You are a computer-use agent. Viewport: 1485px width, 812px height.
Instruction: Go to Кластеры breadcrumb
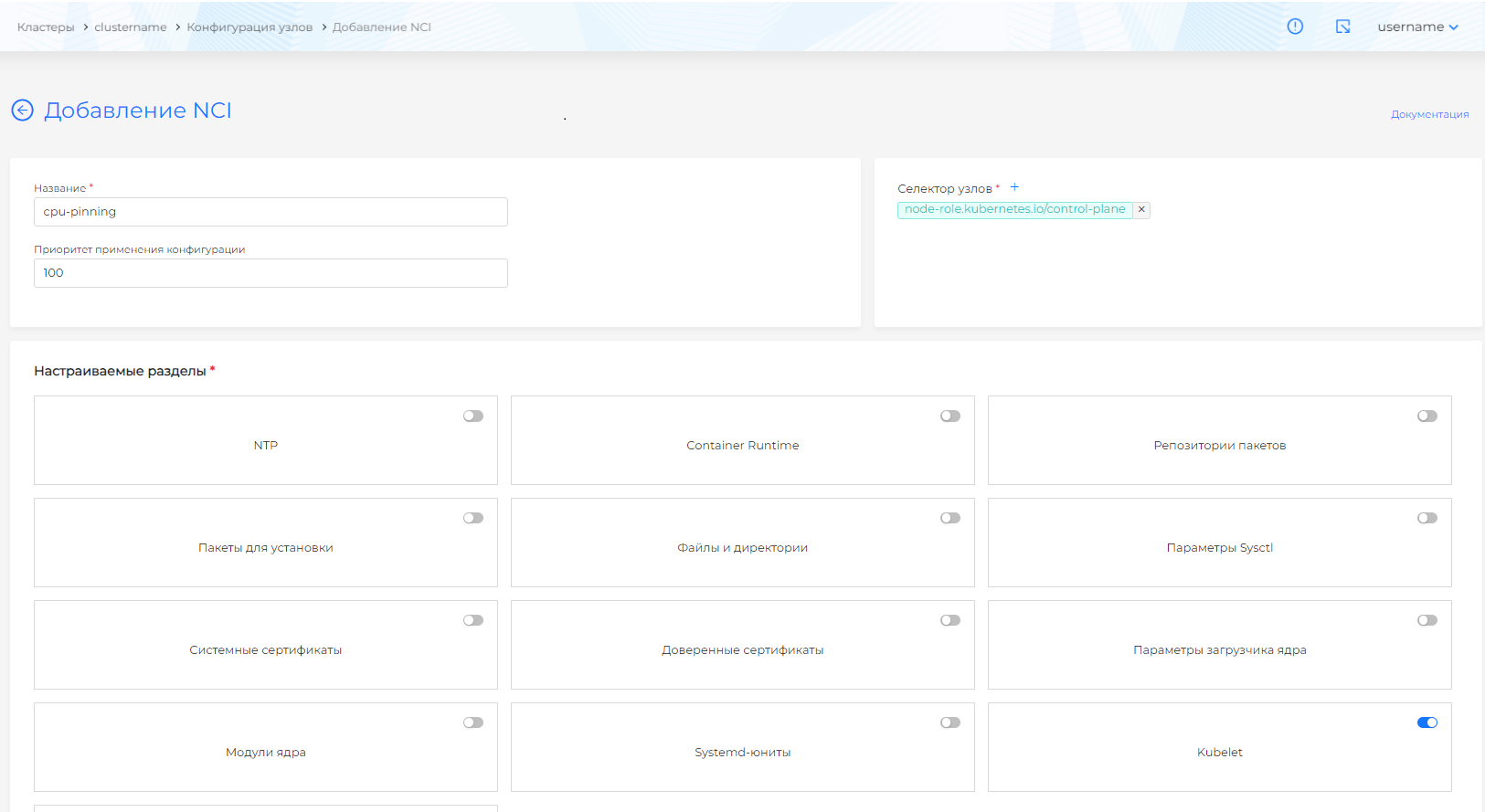coord(46,27)
